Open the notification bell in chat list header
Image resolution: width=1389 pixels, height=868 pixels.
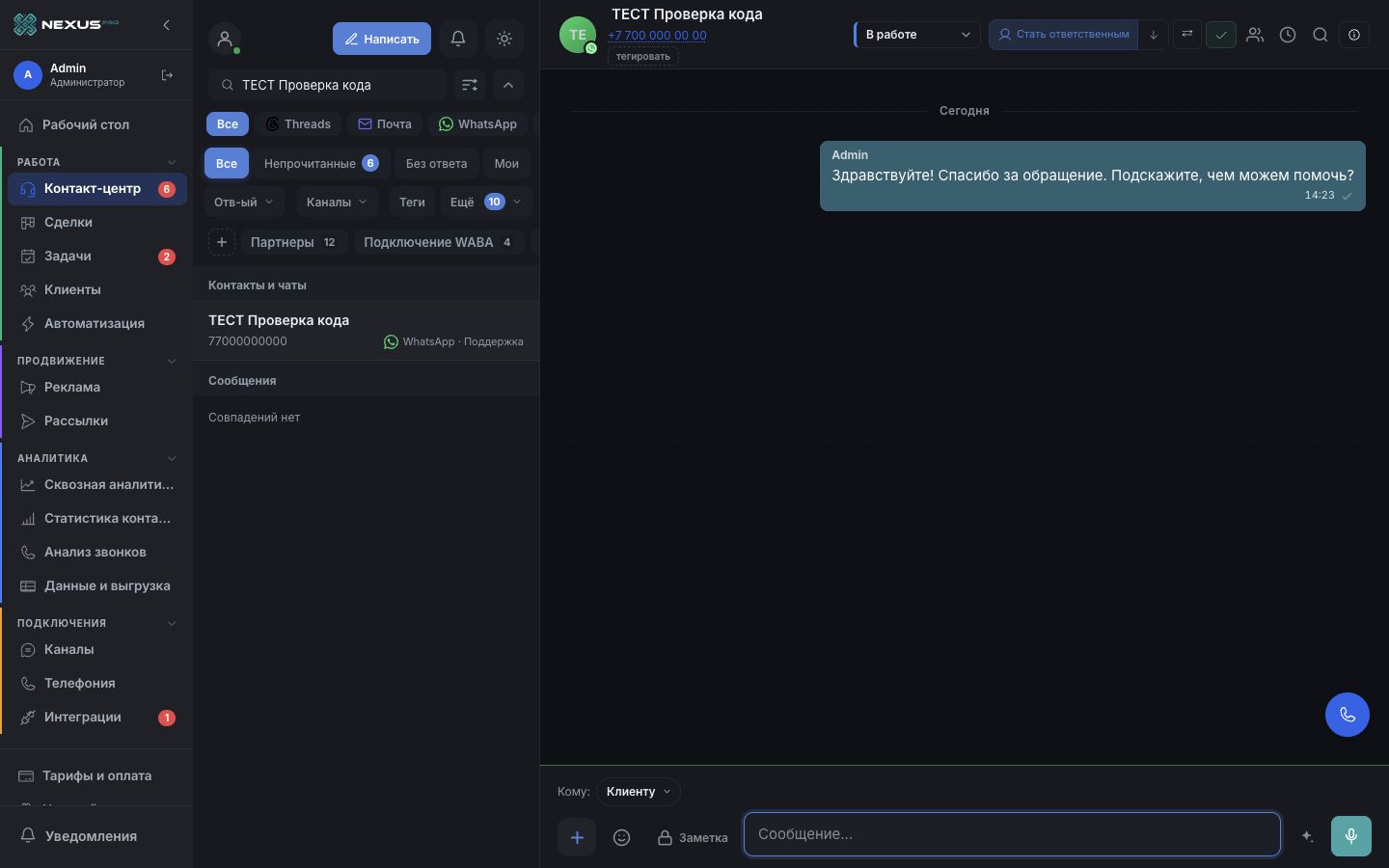[x=458, y=39]
